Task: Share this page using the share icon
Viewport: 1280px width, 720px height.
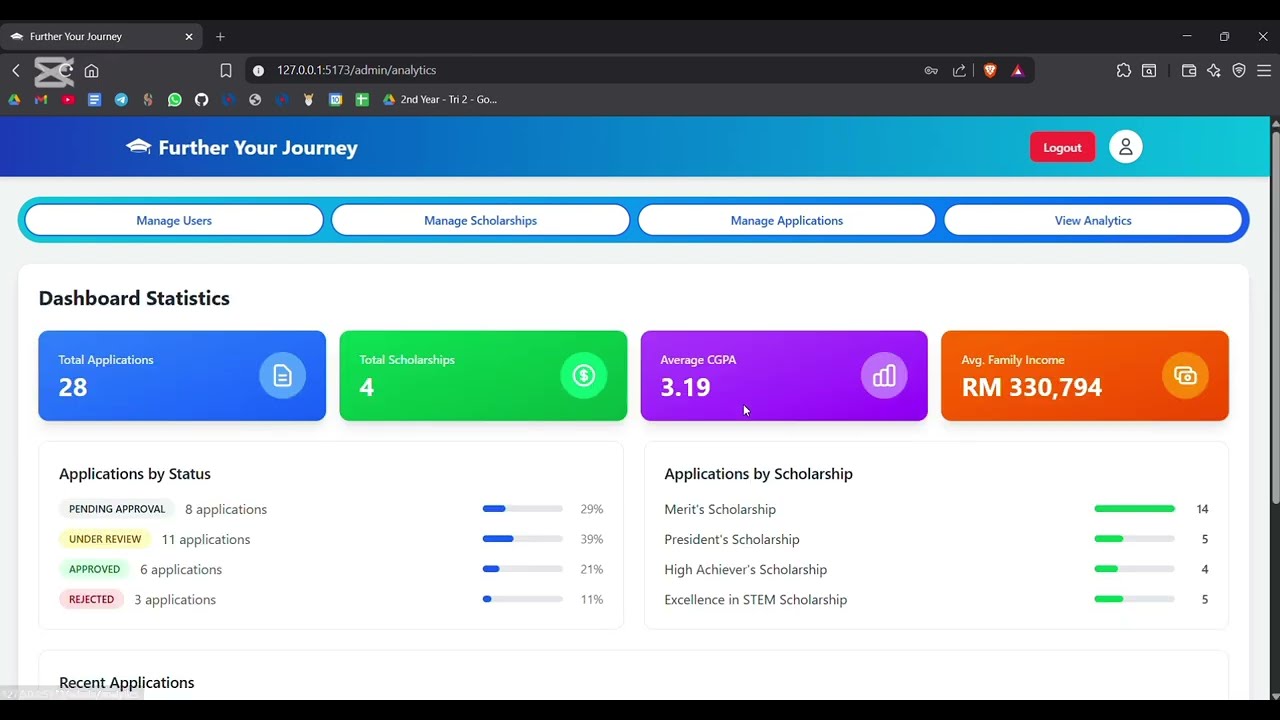Action: click(x=960, y=70)
